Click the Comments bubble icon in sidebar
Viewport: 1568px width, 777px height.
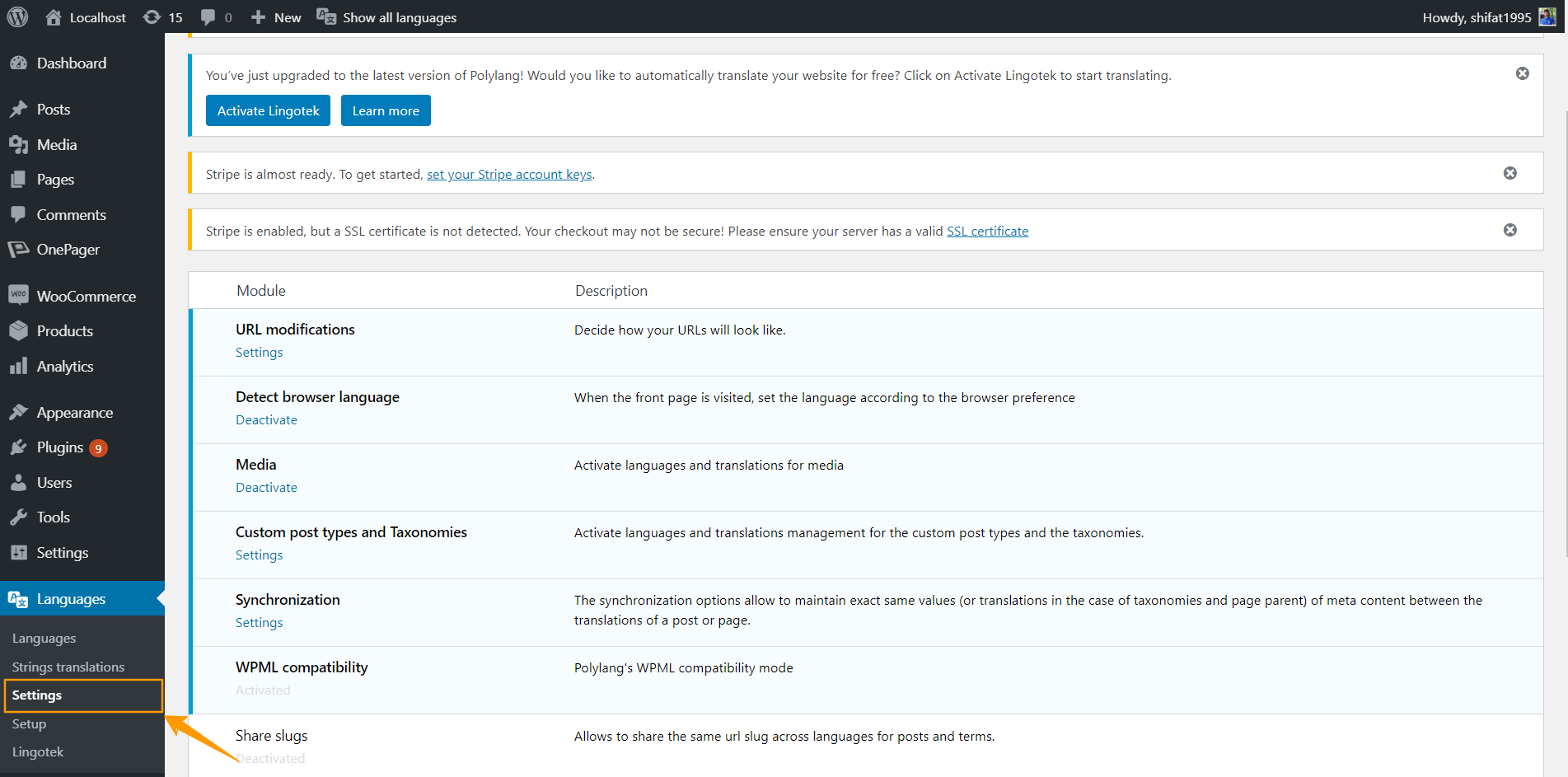[18, 214]
